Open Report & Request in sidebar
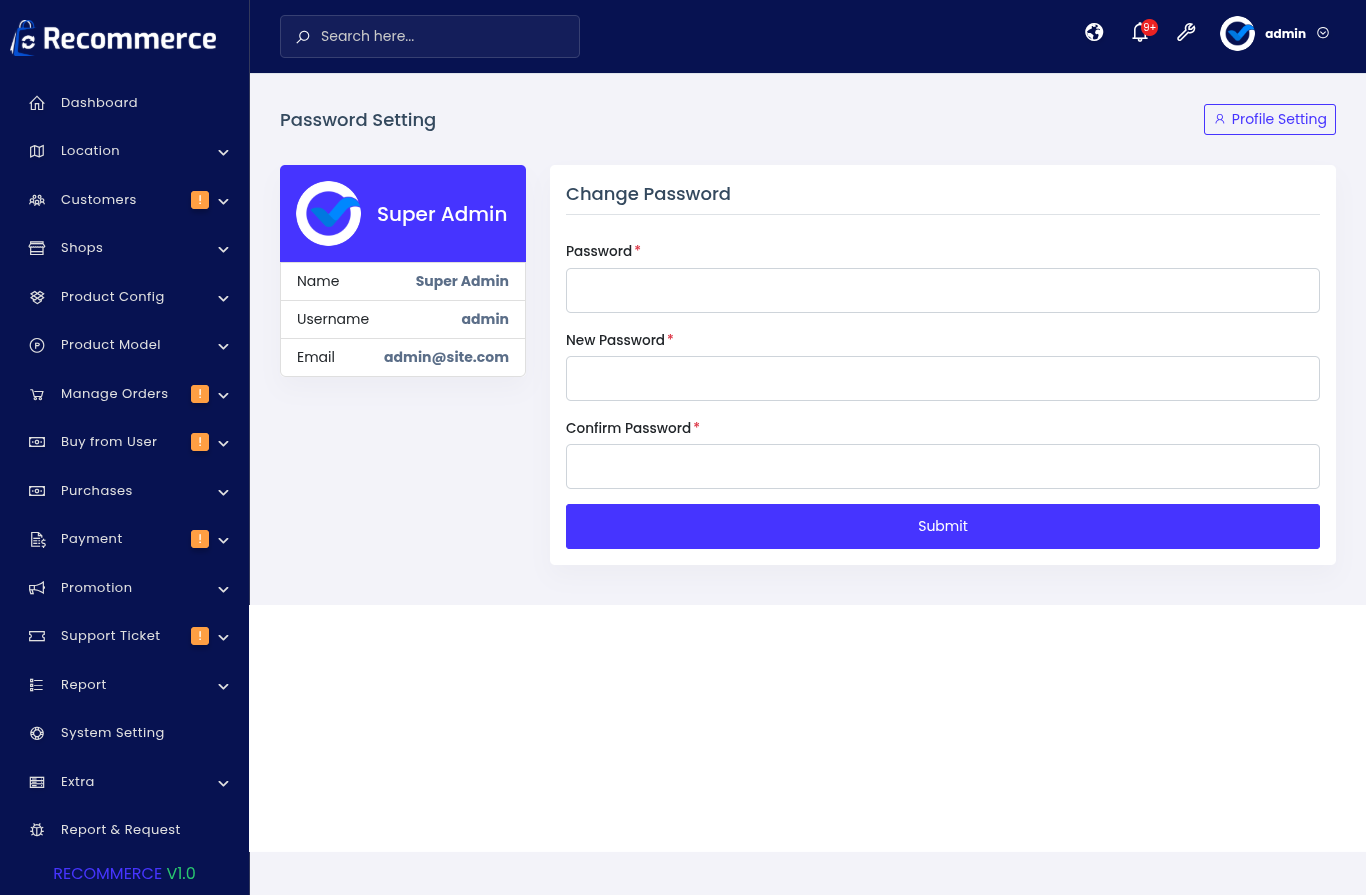 pos(124,830)
